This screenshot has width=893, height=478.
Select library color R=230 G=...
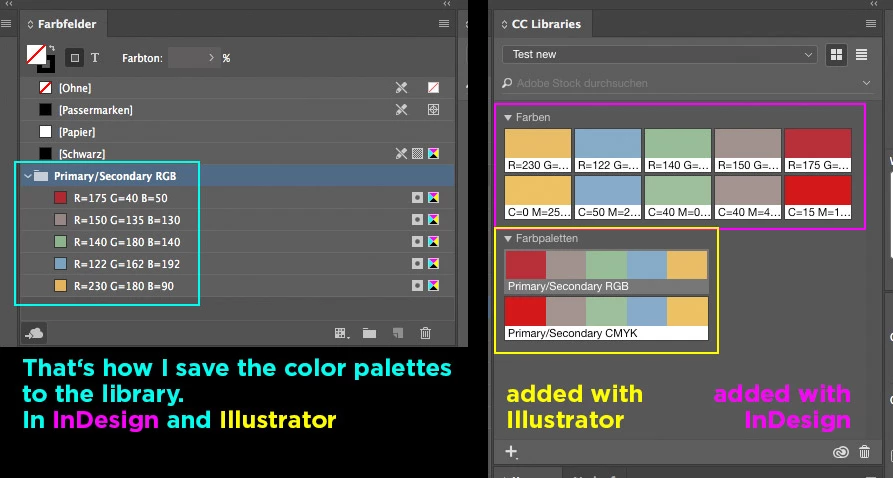click(538, 150)
